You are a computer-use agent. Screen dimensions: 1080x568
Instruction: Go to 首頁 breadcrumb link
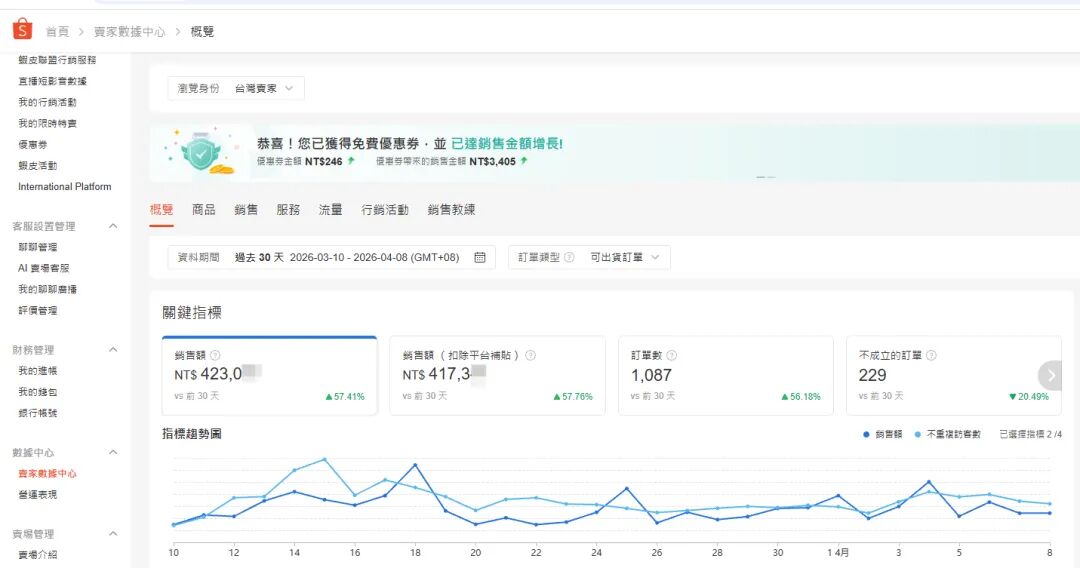point(57,32)
